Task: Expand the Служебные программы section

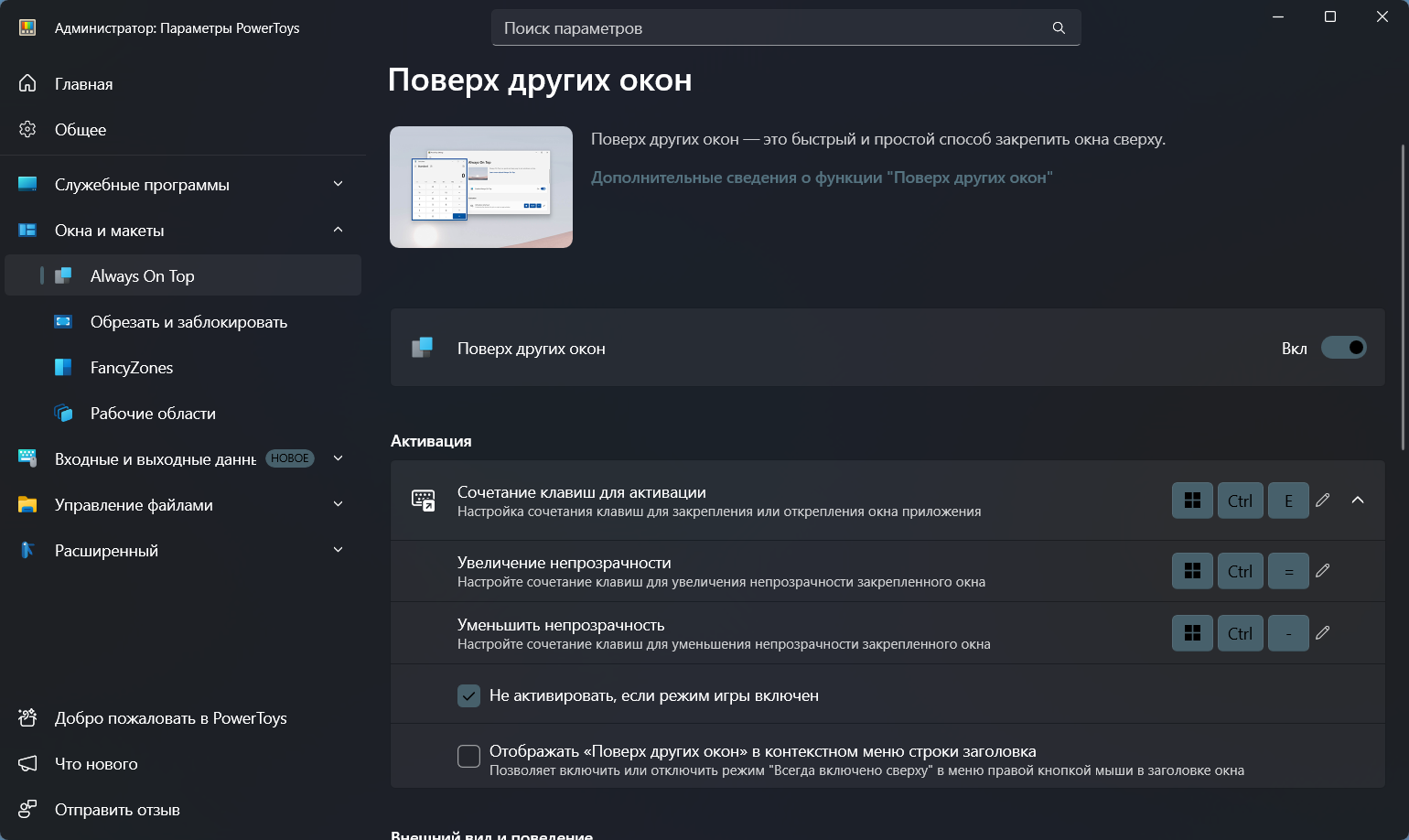Action: (x=338, y=184)
